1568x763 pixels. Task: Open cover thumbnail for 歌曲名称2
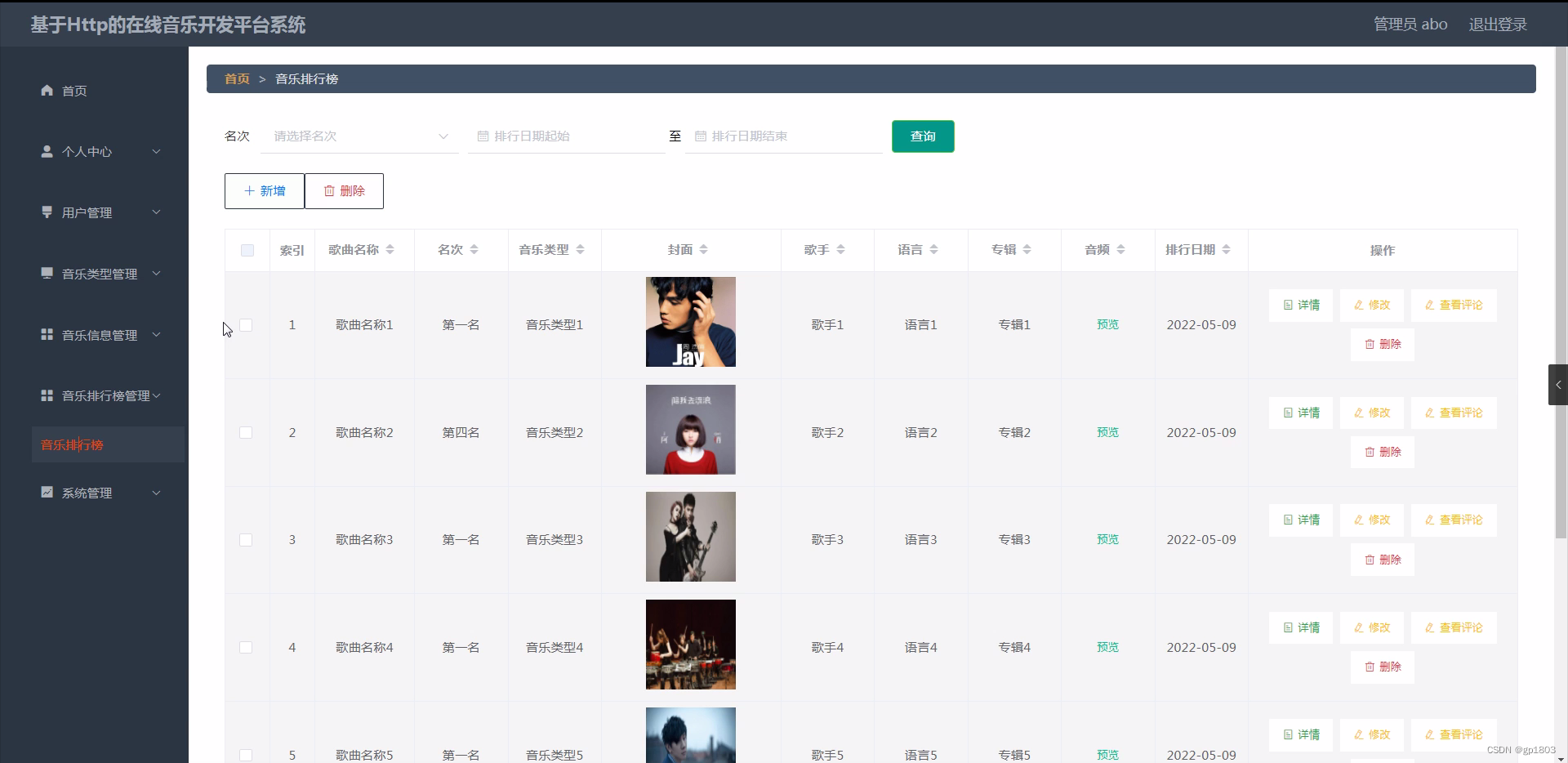tap(691, 430)
